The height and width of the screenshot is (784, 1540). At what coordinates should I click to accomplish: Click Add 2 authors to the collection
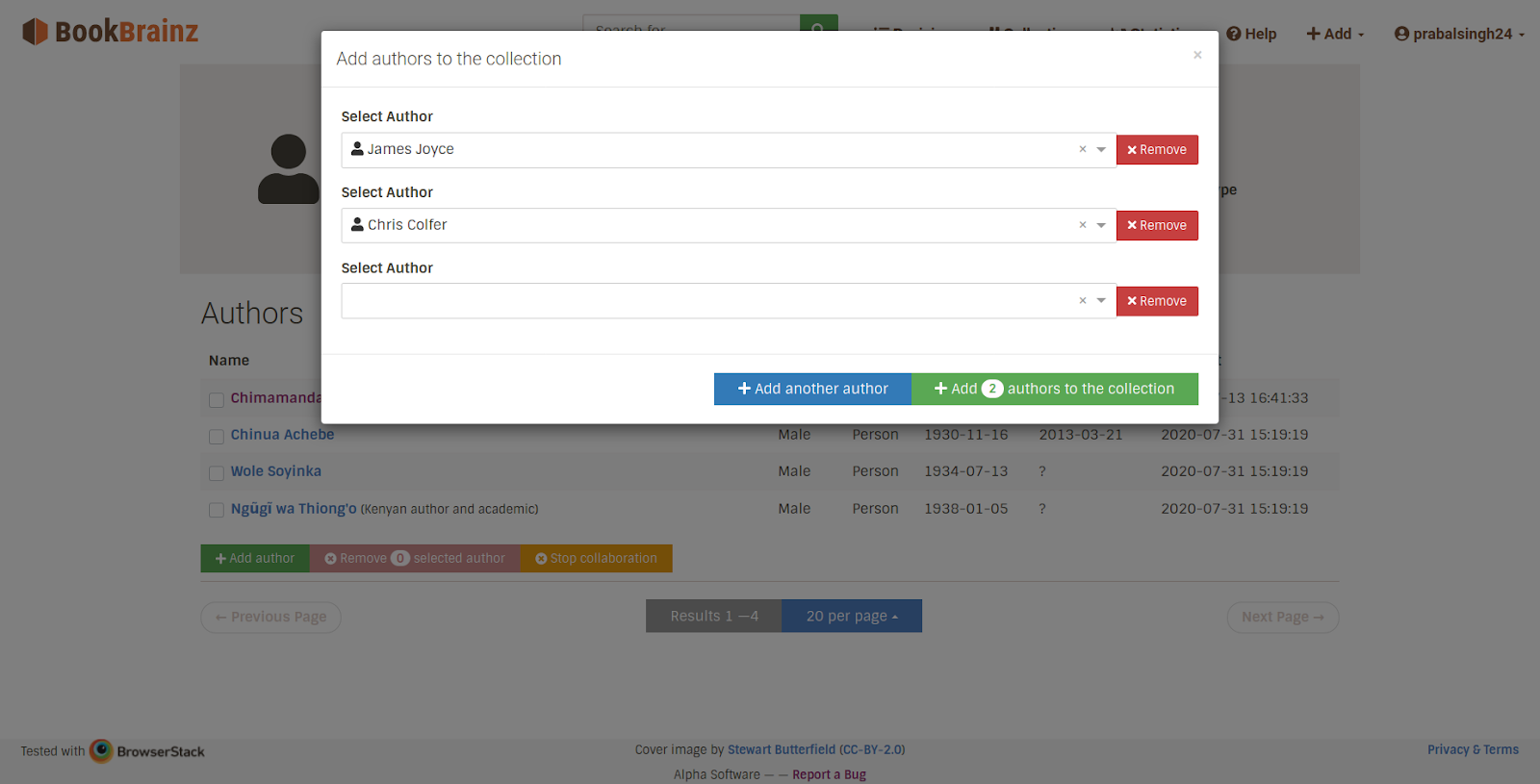tap(1055, 389)
